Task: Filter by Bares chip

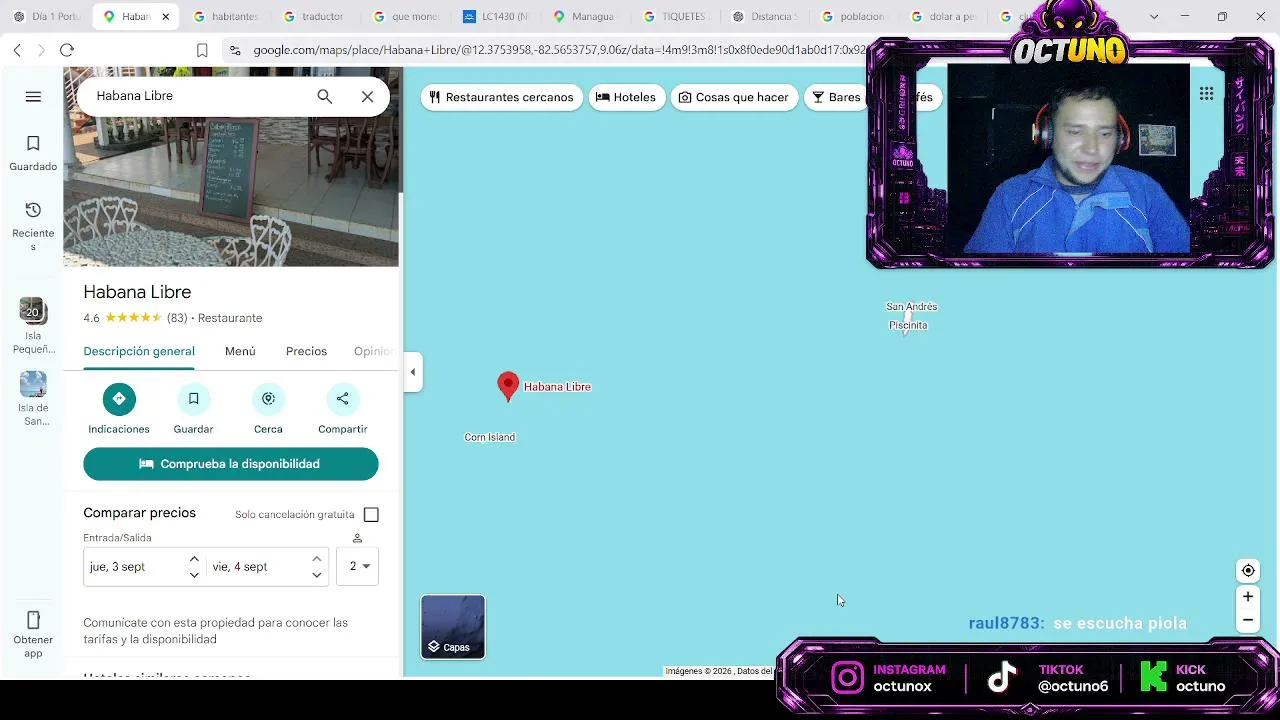Action: click(836, 97)
